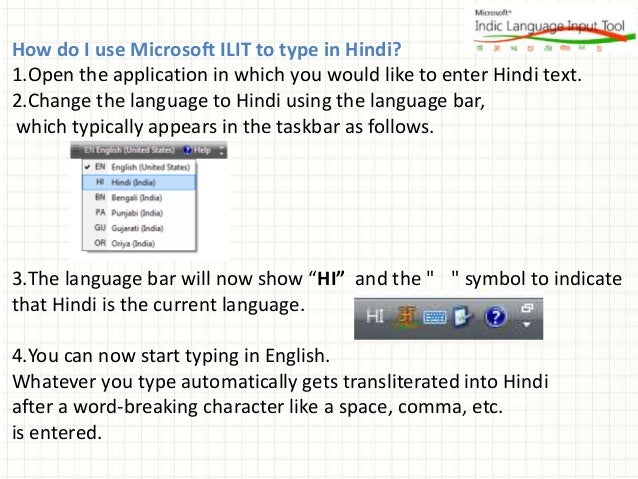Open Help on the top language bar
Viewport: 638px width, 479px height.
click(x=197, y=150)
